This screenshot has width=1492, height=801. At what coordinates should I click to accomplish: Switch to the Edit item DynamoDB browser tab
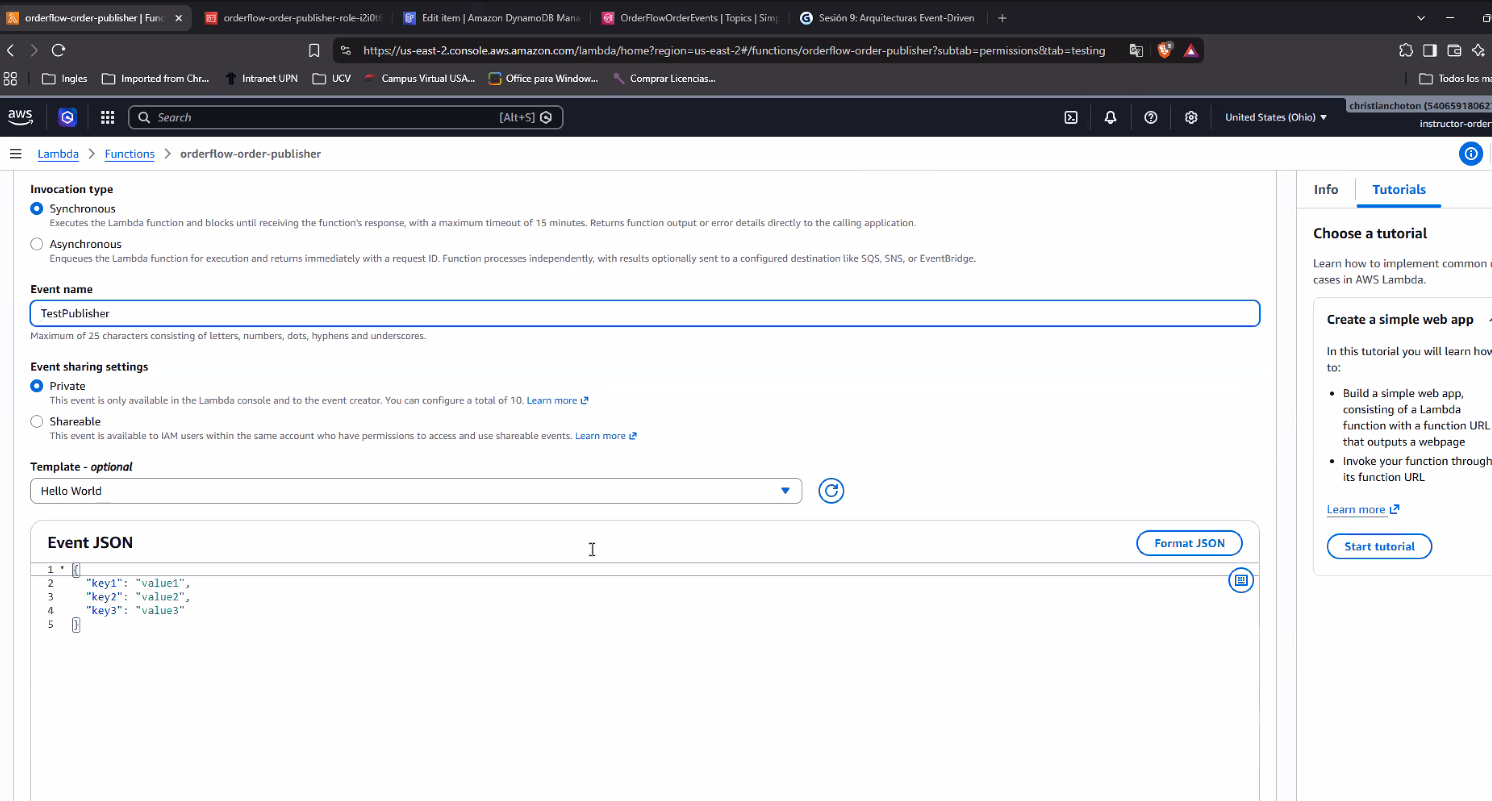click(x=491, y=18)
